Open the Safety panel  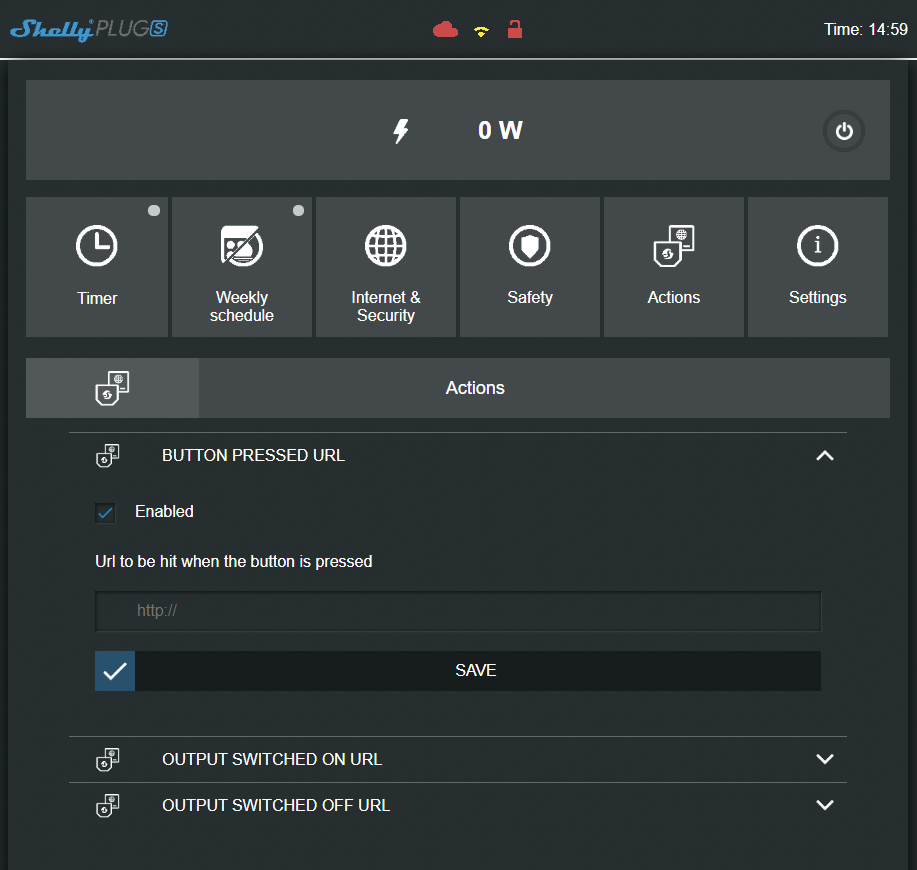[530, 267]
